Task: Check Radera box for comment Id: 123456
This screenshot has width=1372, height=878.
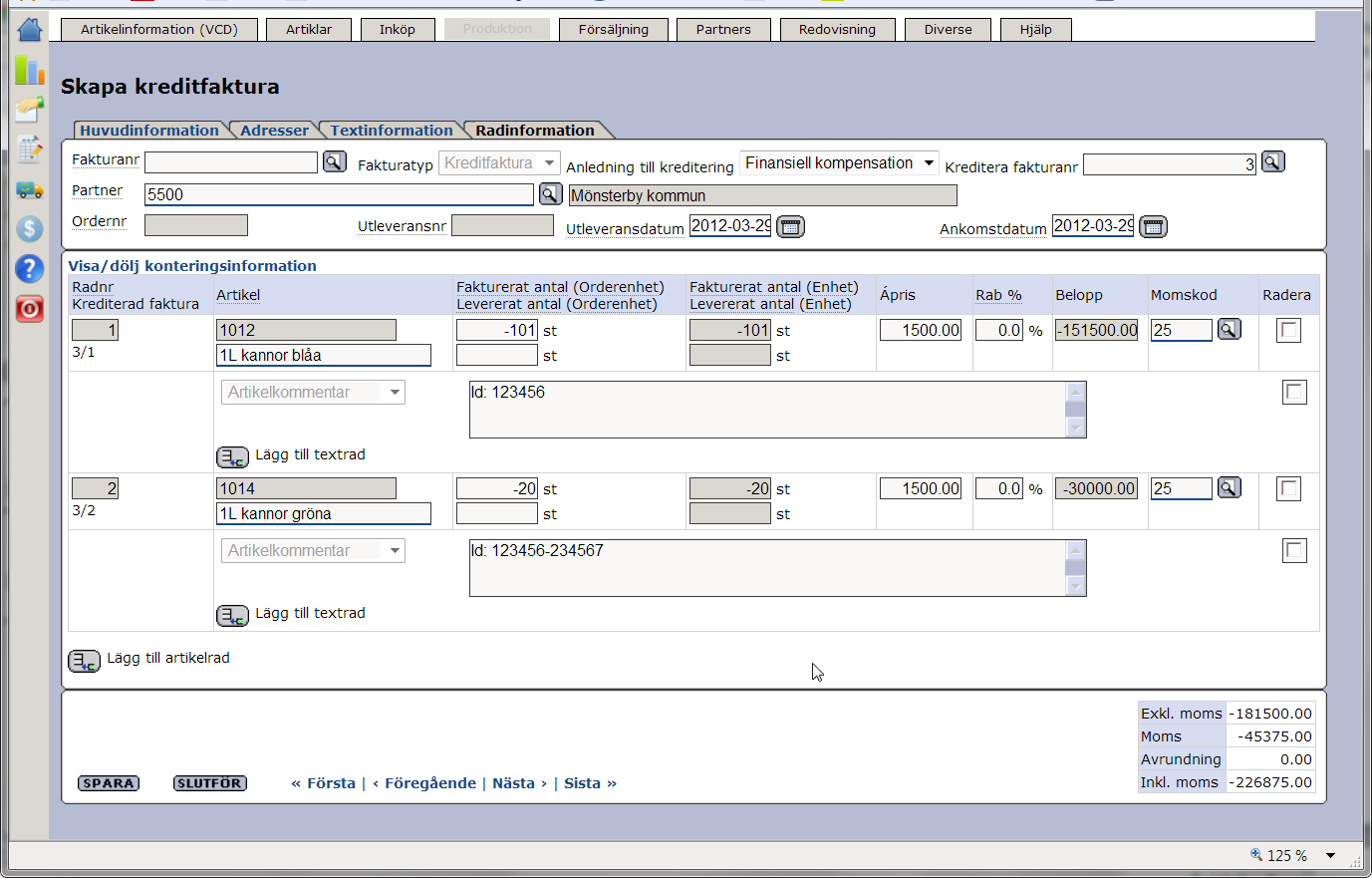Action: coord(1294,392)
